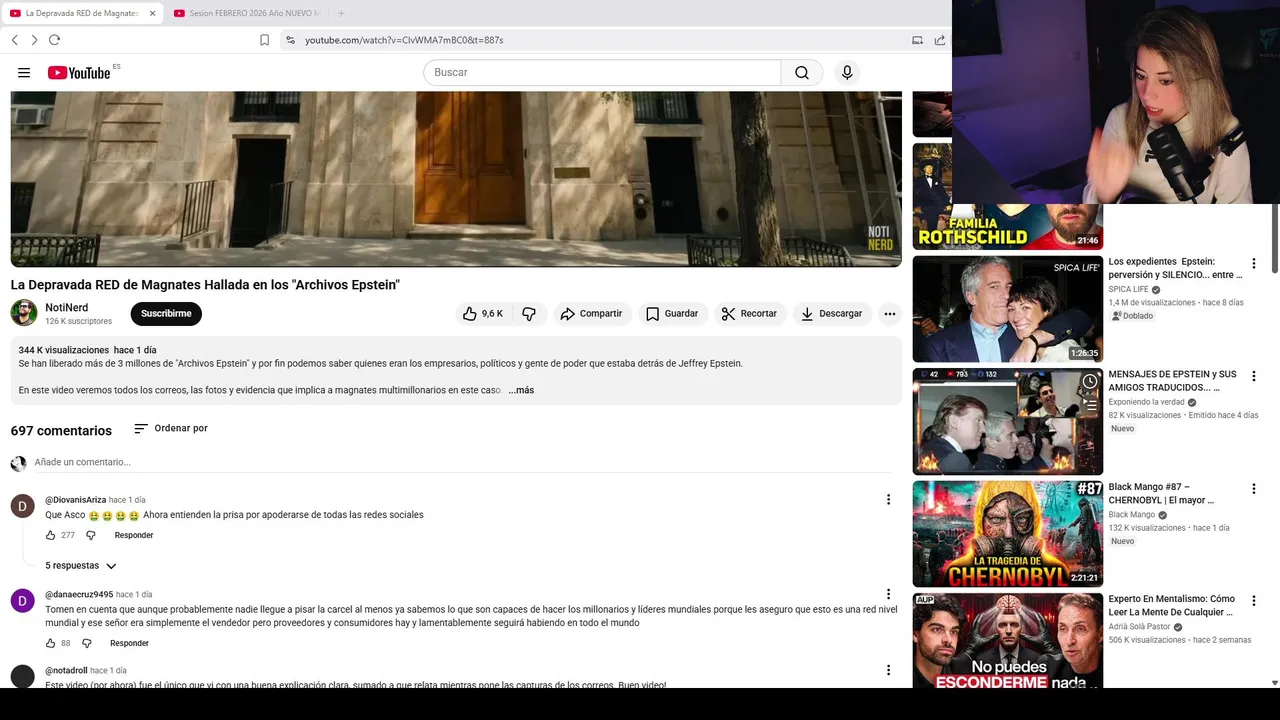Viewport: 1280px width, 720px height.
Task: Dislike the NotiNerd video
Action: pos(529,314)
